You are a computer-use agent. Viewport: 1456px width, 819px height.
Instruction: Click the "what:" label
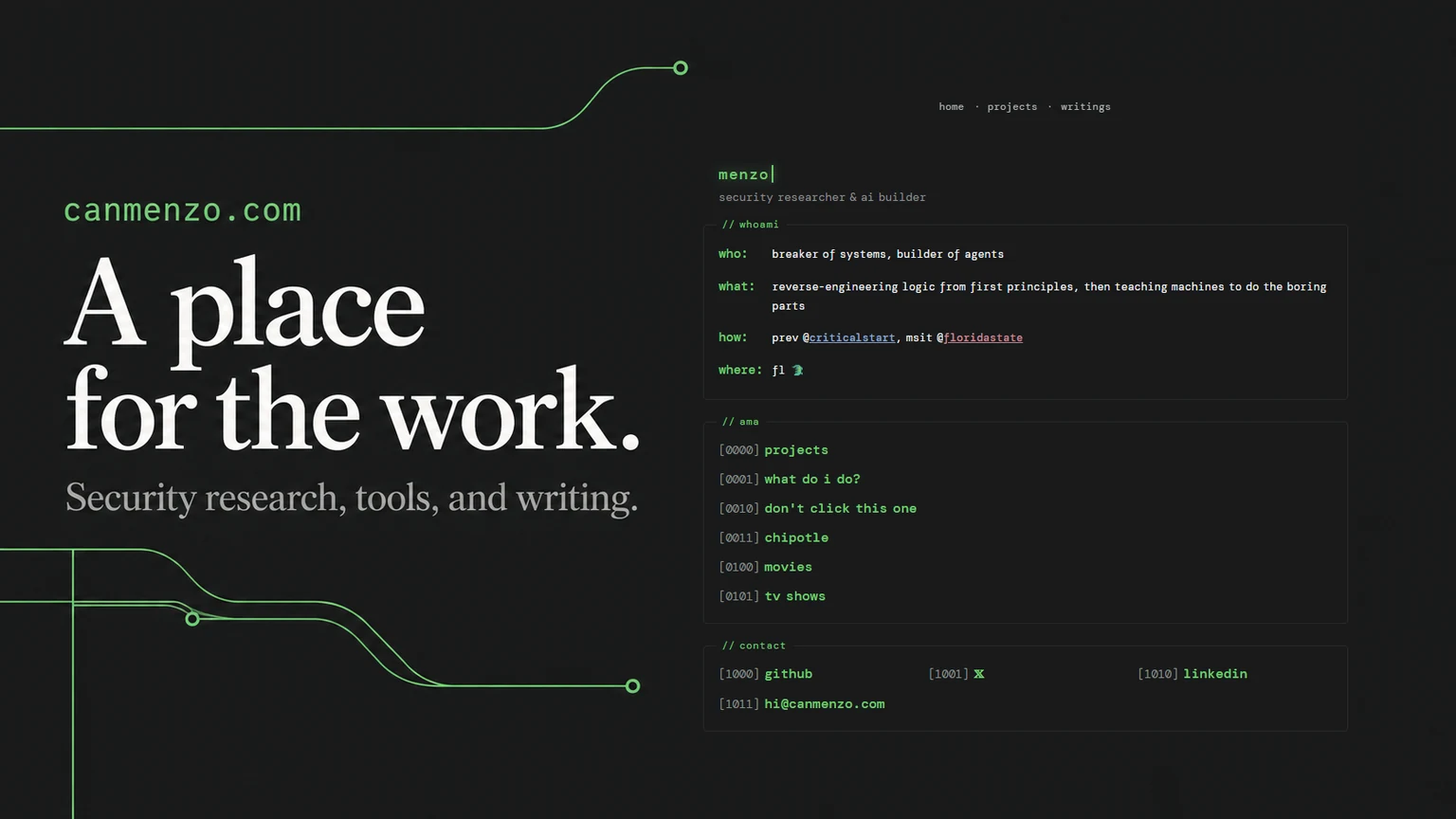click(737, 286)
